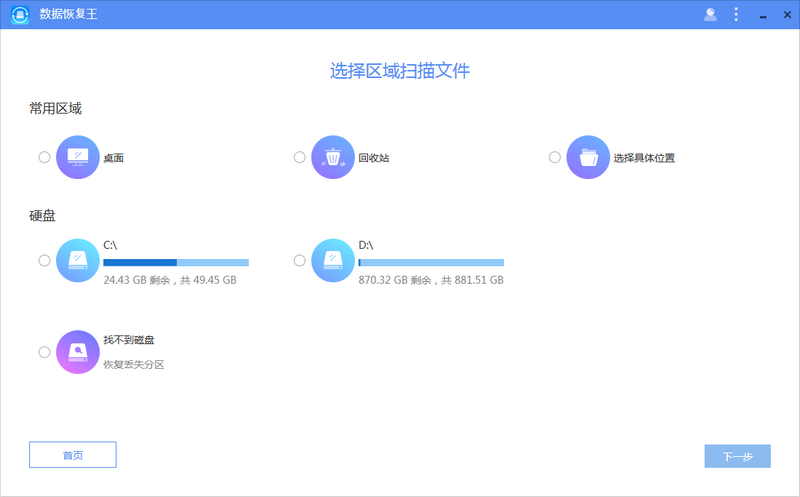
Task: Minimize the 数据恢复王 window
Action: point(763,15)
